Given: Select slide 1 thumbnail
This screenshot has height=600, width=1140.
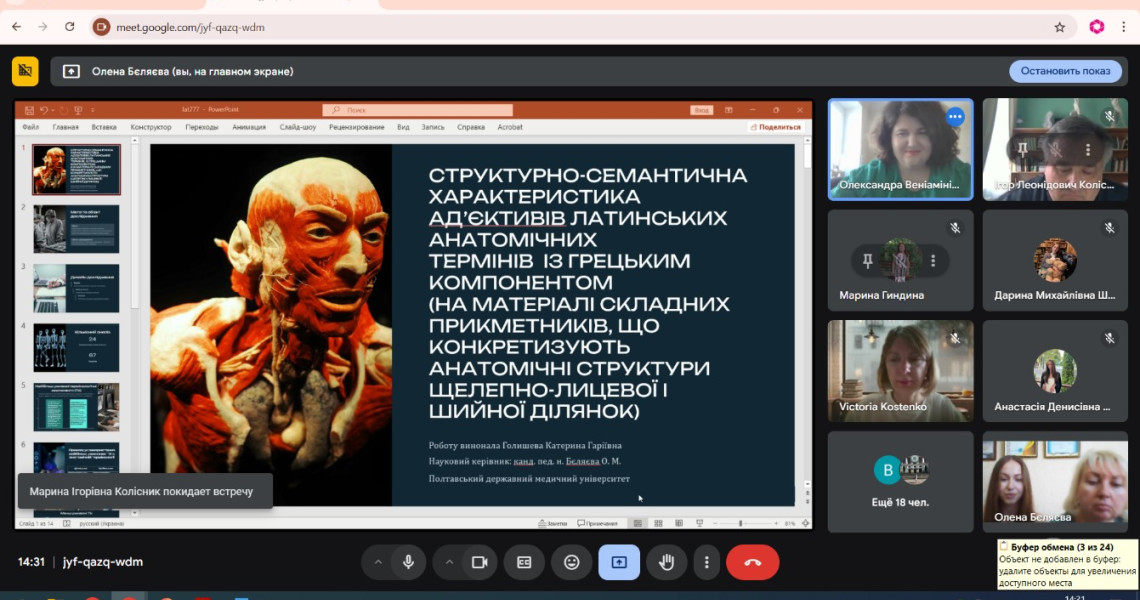Looking at the screenshot, I should [76, 169].
